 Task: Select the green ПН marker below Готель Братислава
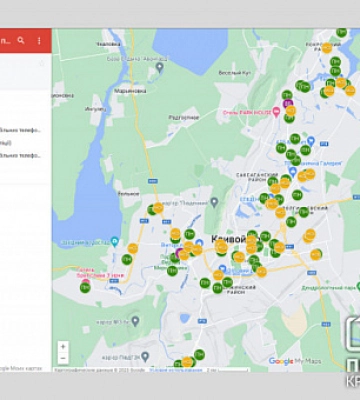click(x=85, y=287)
